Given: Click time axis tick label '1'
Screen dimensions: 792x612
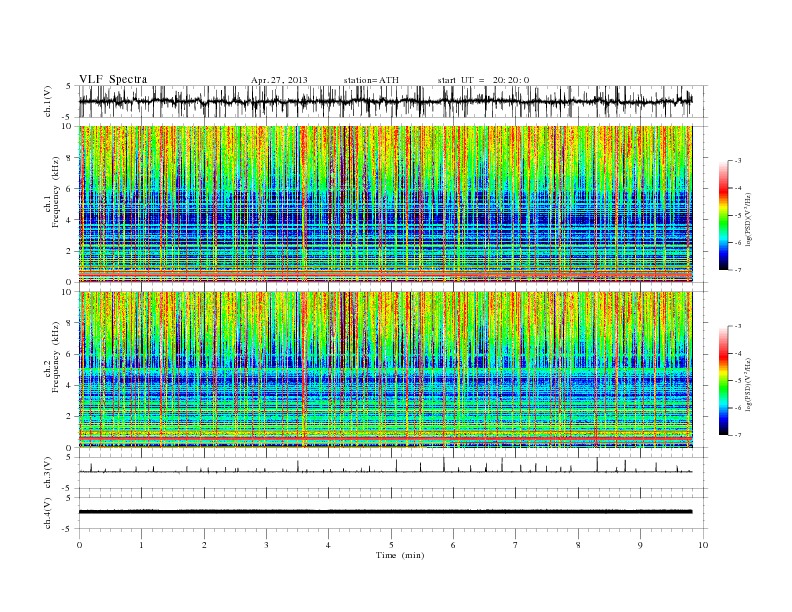Looking at the screenshot, I should (141, 545).
